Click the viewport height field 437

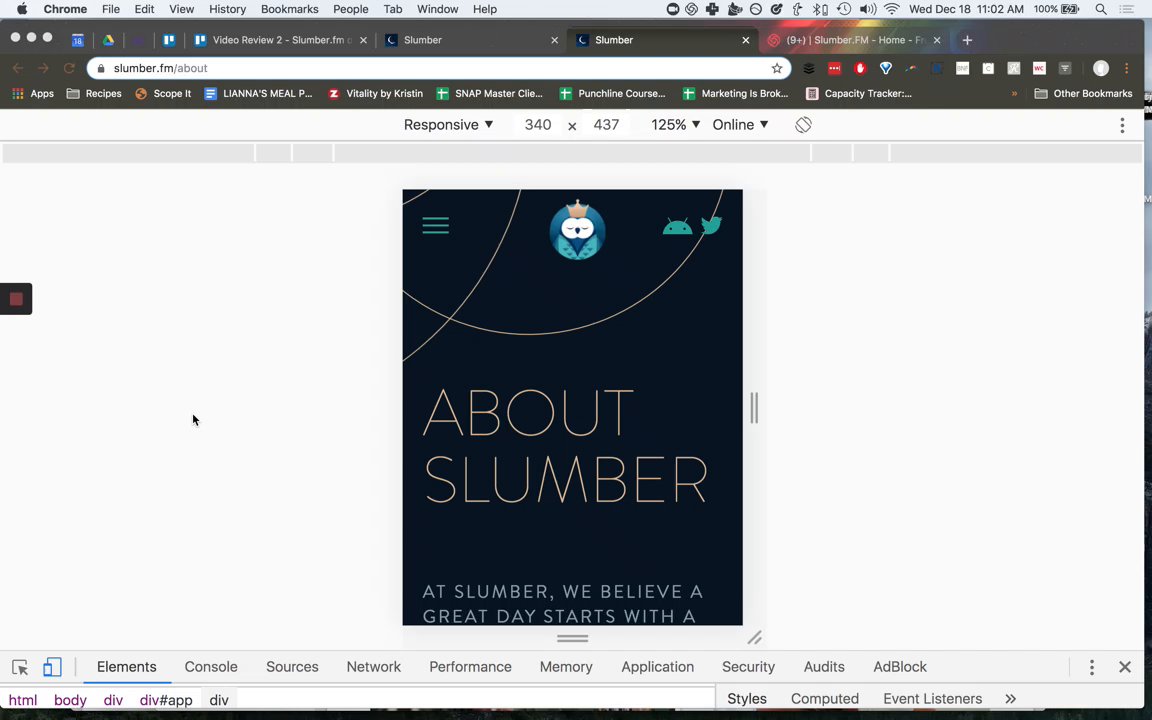[x=606, y=125]
